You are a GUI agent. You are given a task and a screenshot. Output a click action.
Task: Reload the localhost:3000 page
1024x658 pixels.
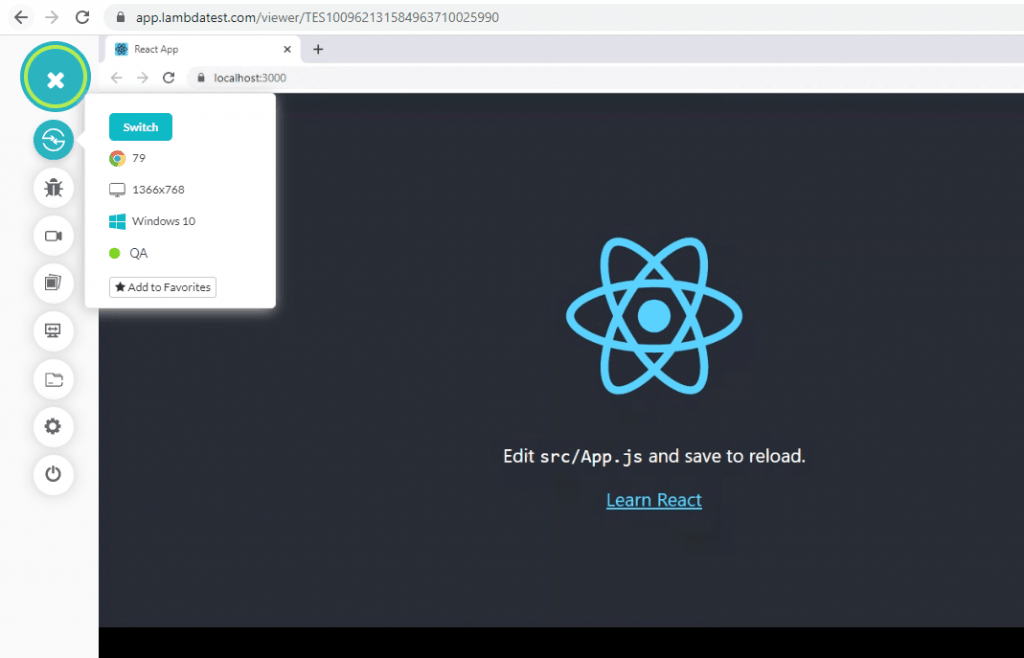pos(169,78)
